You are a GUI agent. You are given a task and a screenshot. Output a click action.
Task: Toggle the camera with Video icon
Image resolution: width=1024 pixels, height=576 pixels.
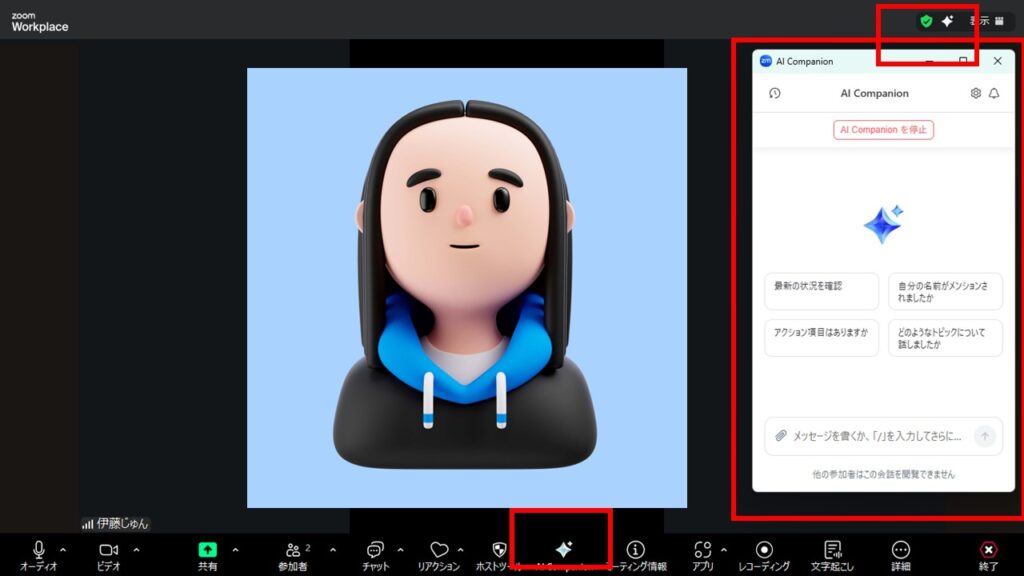point(108,550)
